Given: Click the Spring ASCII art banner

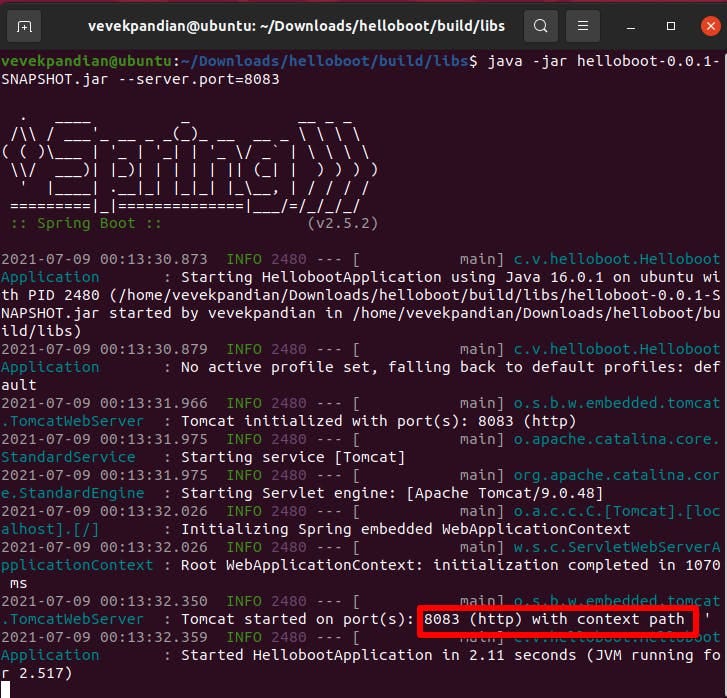Looking at the screenshot, I should pos(190,165).
